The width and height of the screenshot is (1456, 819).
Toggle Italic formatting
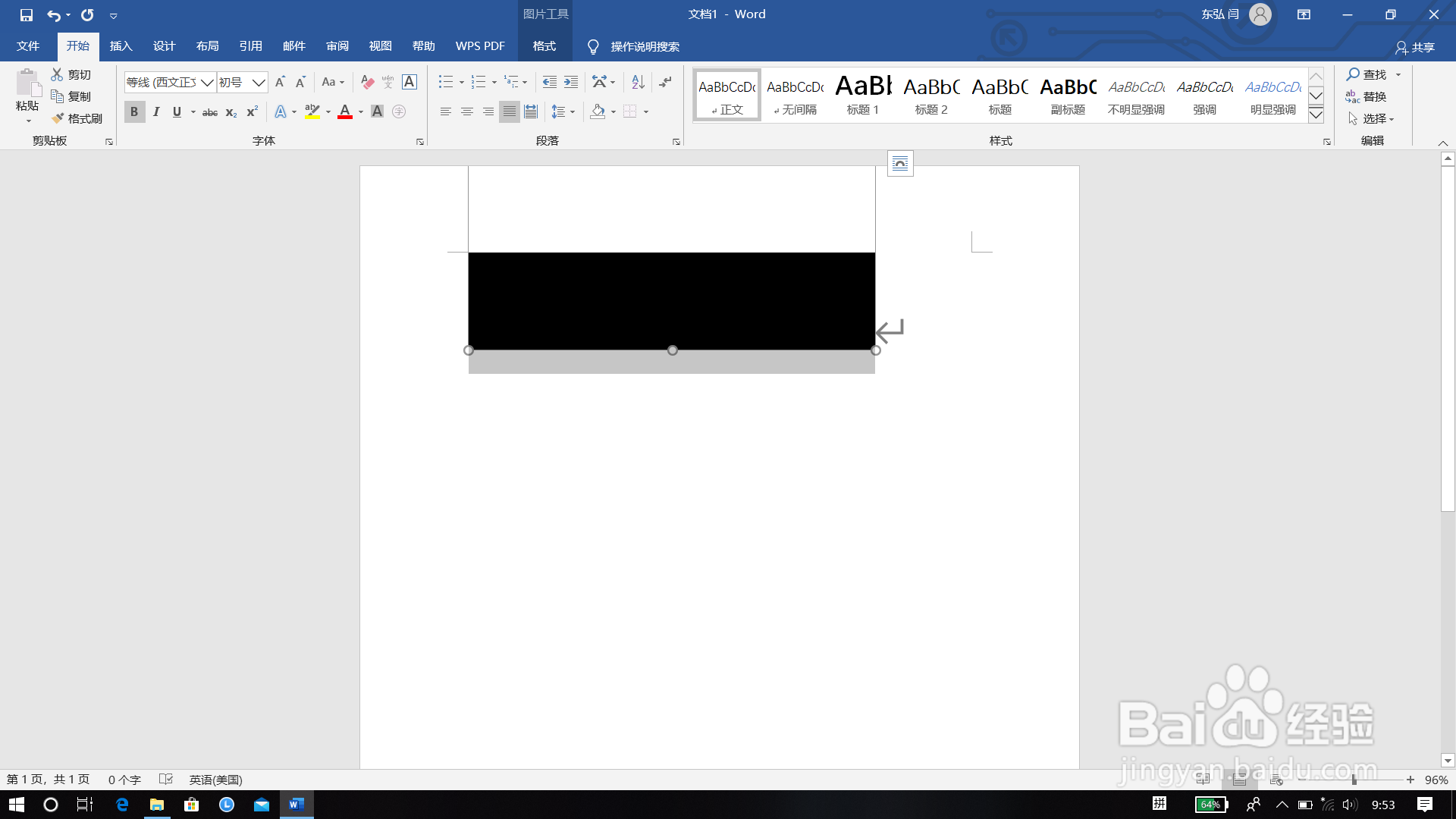point(156,111)
